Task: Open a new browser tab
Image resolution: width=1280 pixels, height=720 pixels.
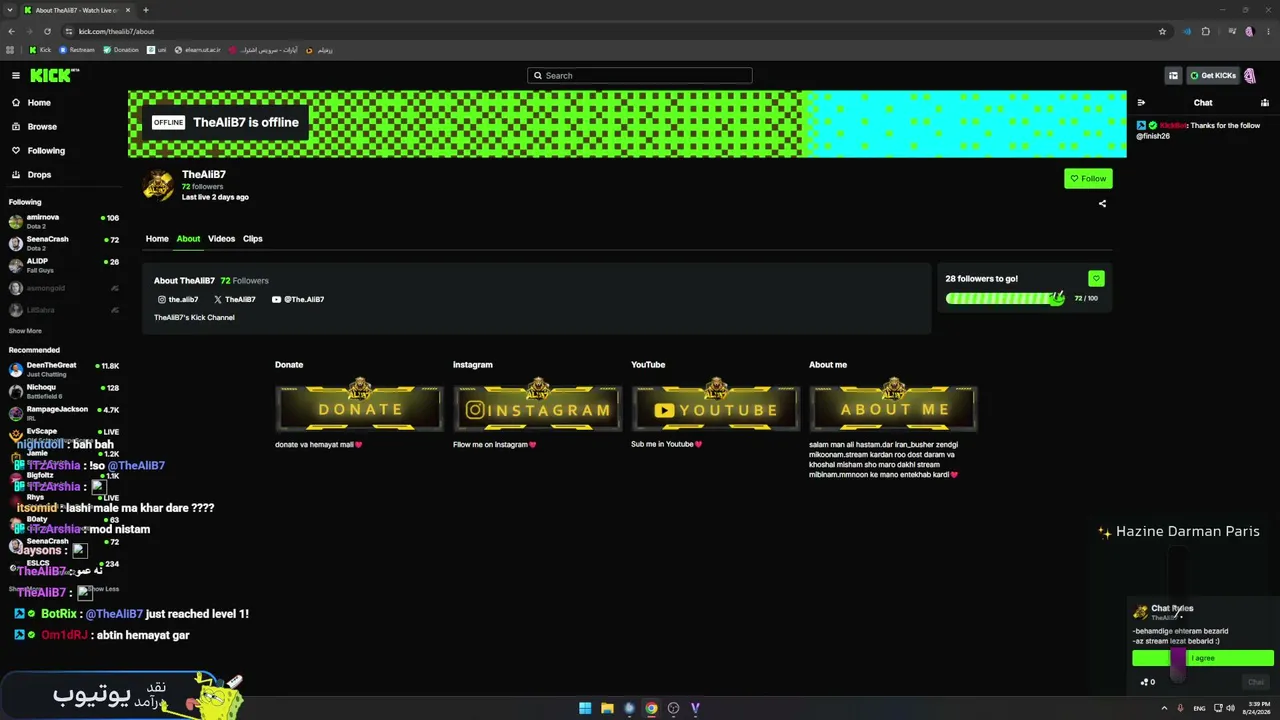Action: pyautogui.click(x=145, y=10)
